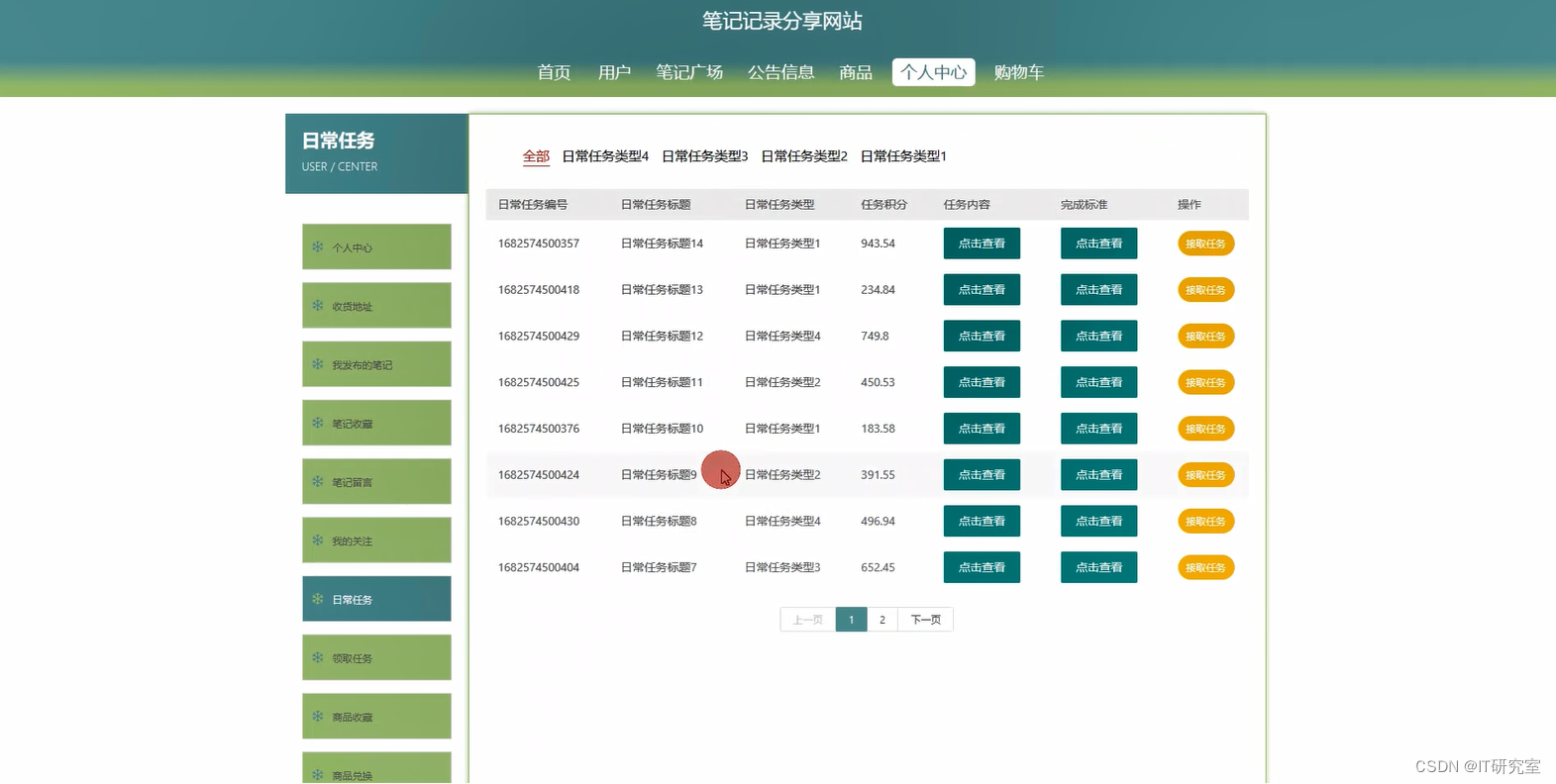Screen dimensions: 1556x784
Task: View 任务内容 for 日常任务标题13
Action: point(982,290)
